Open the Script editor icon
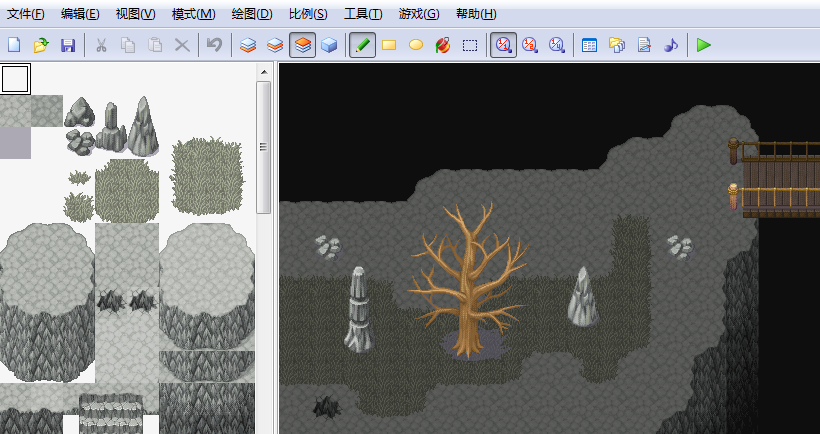The image size is (820, 434). pyautogui.click(x=644, y=45)
